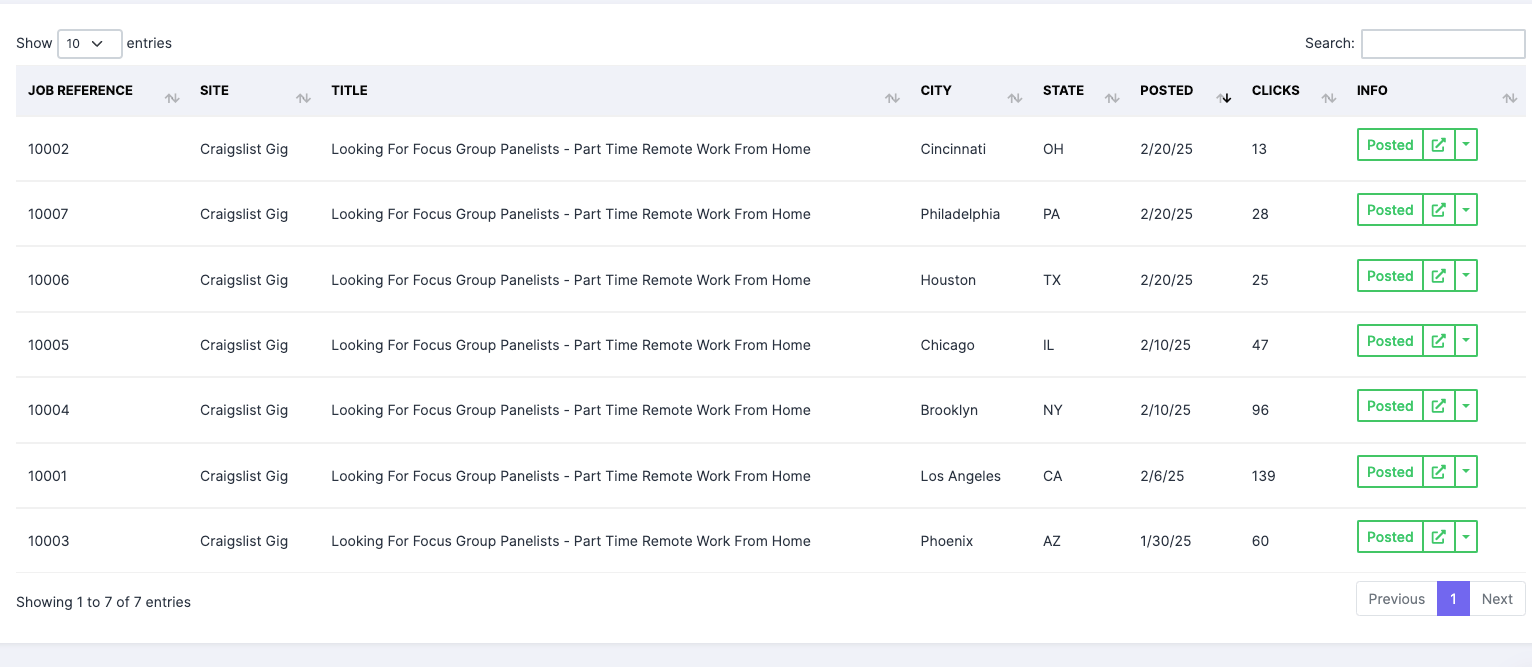Screen dimensions: 1532x667
Task: Expand dropdown caret on Phoenix row
Action: 1465,537
